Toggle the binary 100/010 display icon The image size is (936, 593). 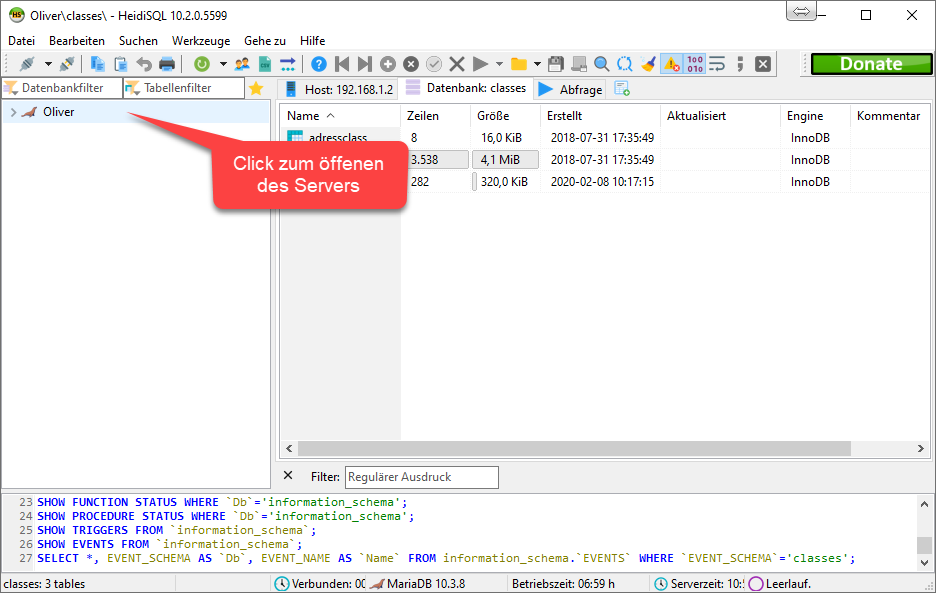[695, 64]
